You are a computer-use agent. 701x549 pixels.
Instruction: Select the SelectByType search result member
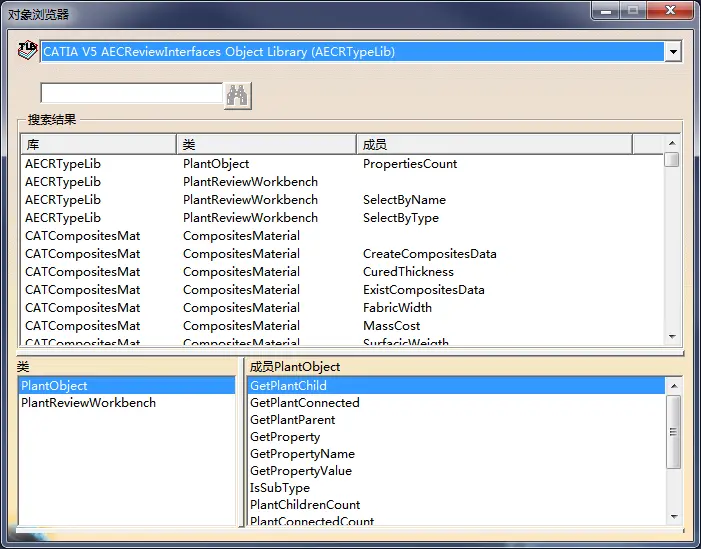(401, 218)
